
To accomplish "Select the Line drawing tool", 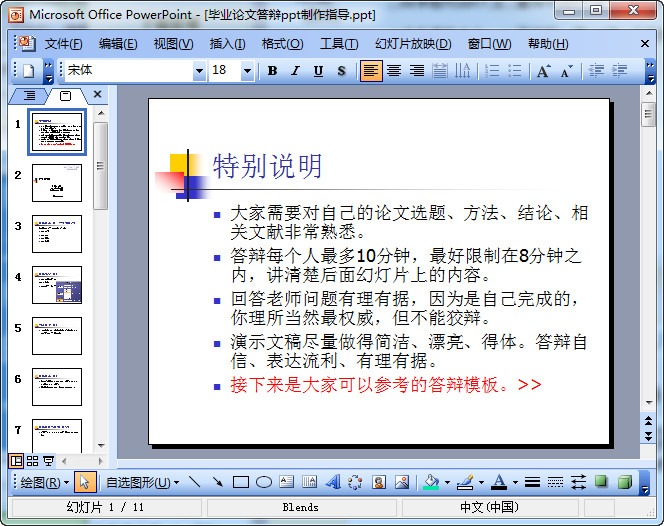I will [194, 482].
